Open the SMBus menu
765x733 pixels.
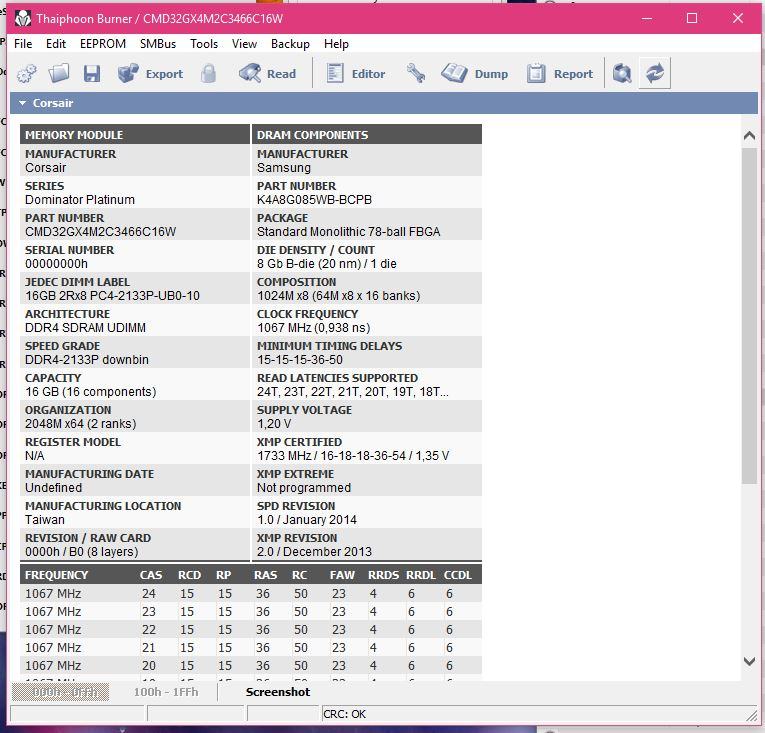[x=158, y=44]
